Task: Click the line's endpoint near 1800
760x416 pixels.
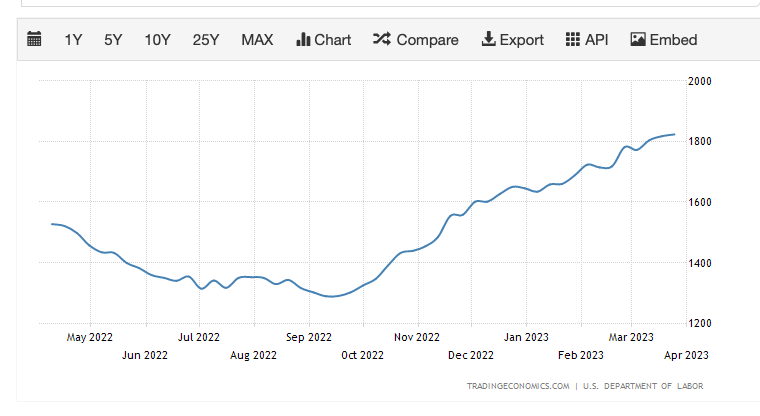Action: tap(674, 134)
